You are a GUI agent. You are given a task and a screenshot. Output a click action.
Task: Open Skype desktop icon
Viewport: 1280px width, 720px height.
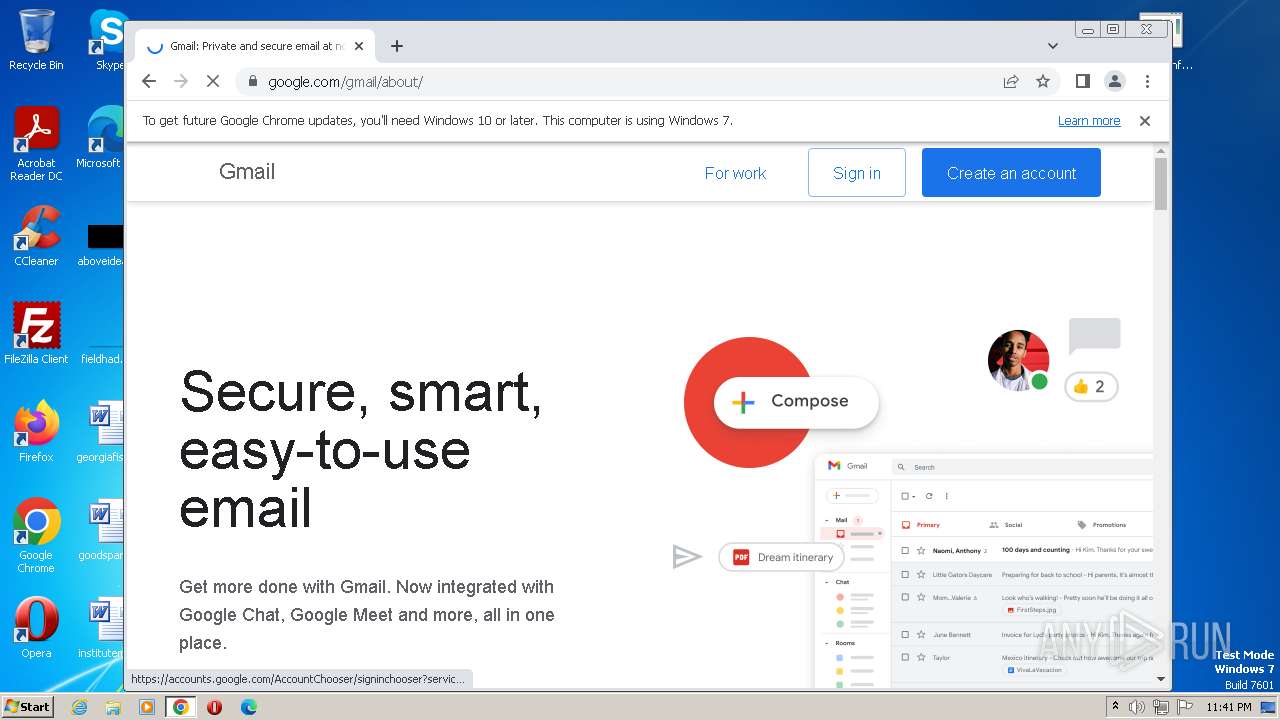pos(107,40)
